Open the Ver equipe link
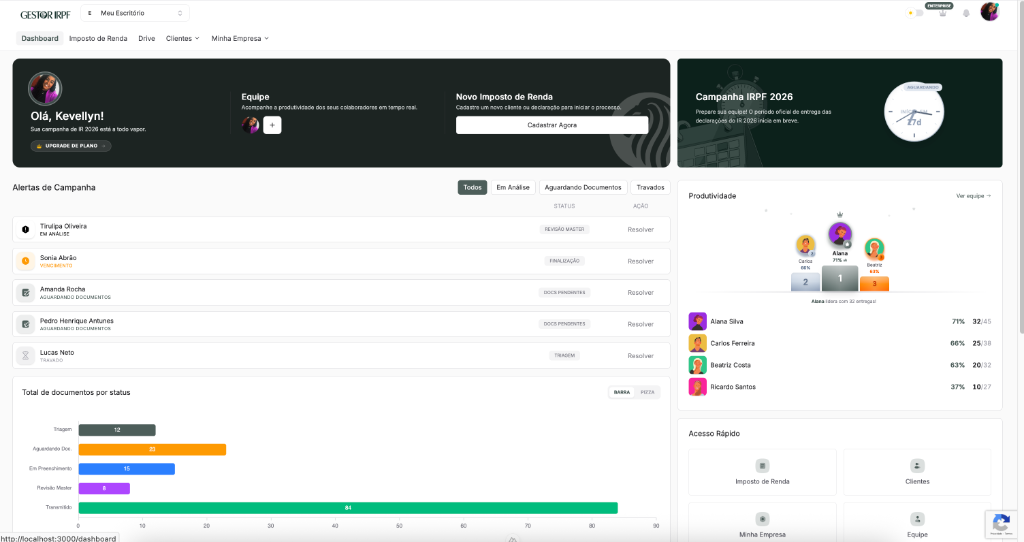1024x542 pixels. pyautogui.click(x=973, y=196)
